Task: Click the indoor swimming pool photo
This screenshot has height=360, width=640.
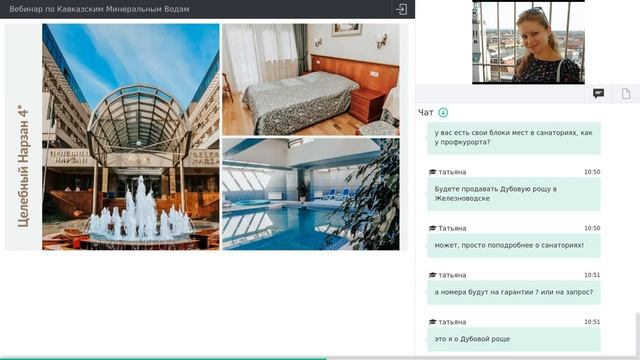Action: 311,194
